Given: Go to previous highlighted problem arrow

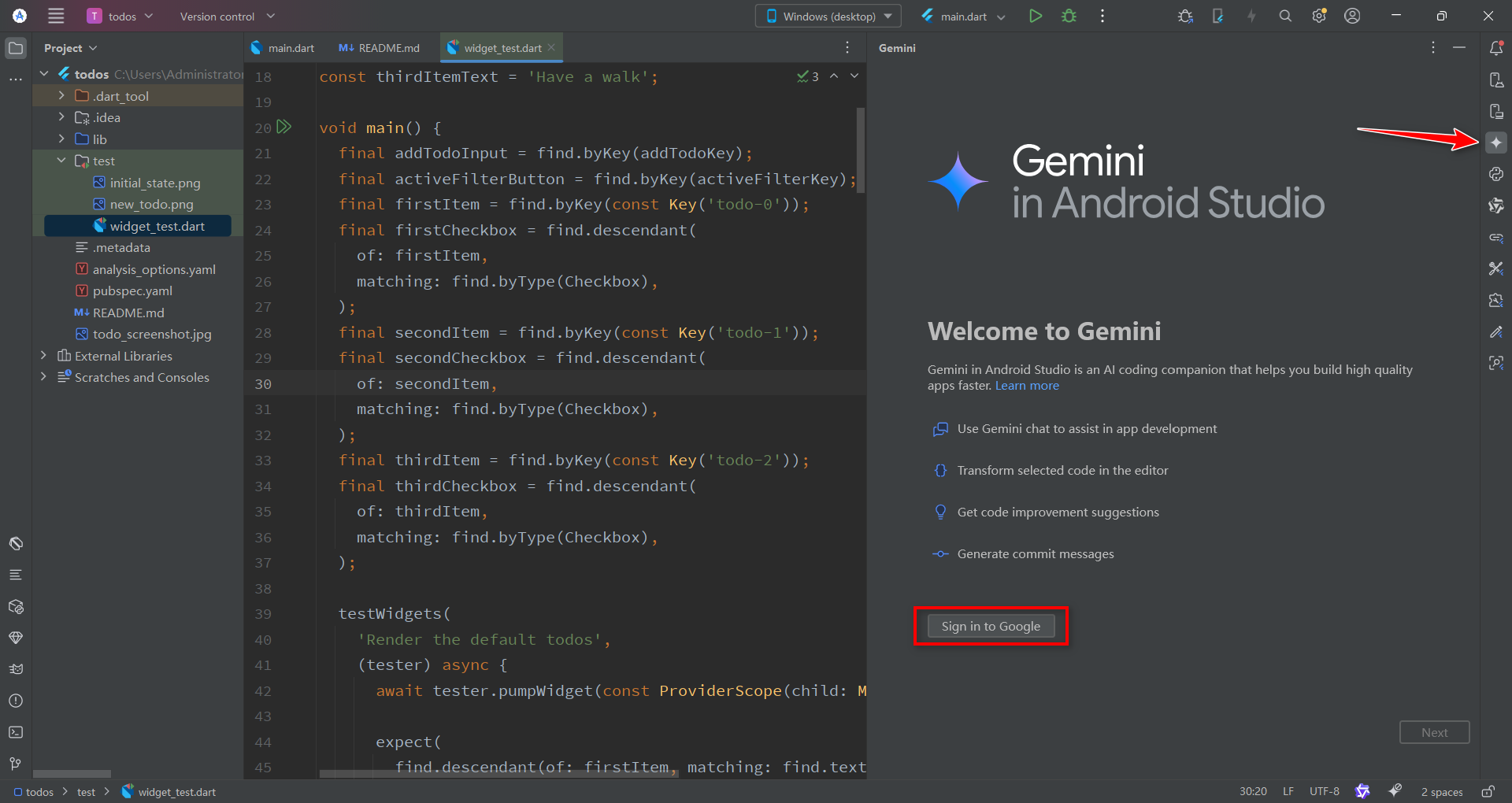Looking at the screenshot, I should [x=834, y=76].
